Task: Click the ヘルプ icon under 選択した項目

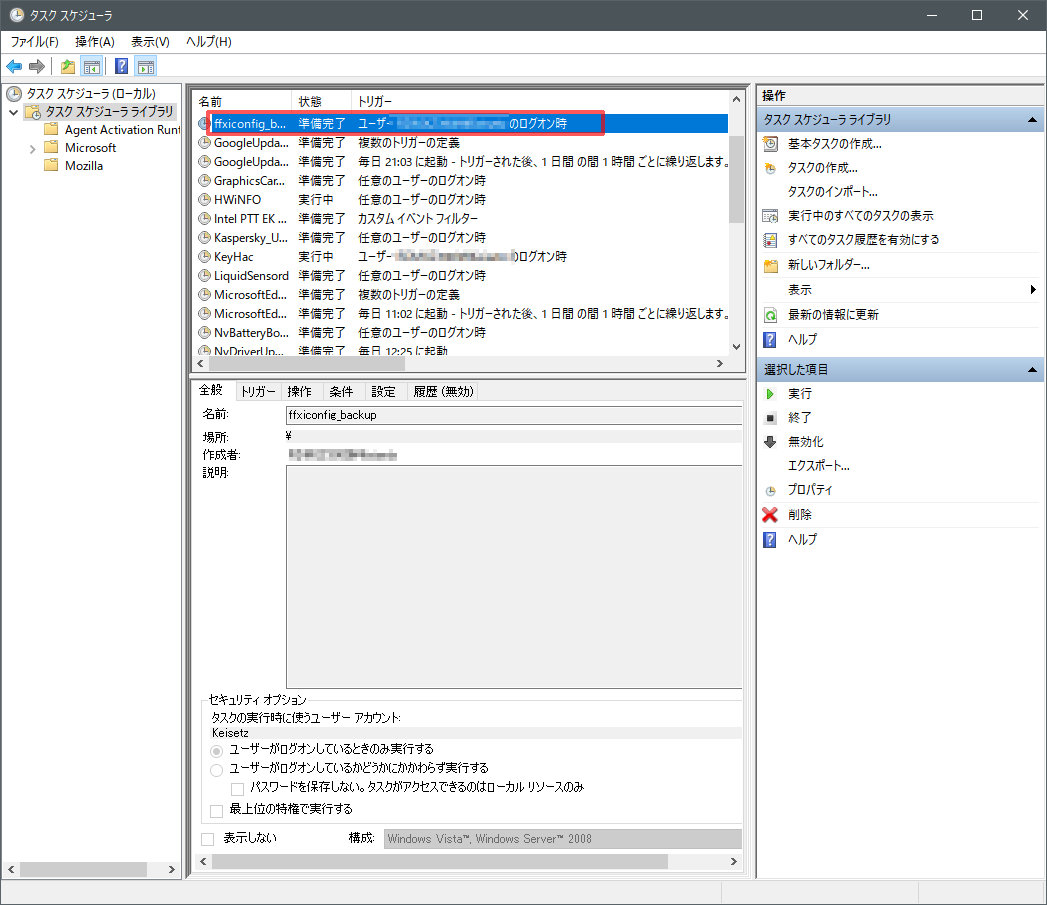Action: (x=770, y=540)
